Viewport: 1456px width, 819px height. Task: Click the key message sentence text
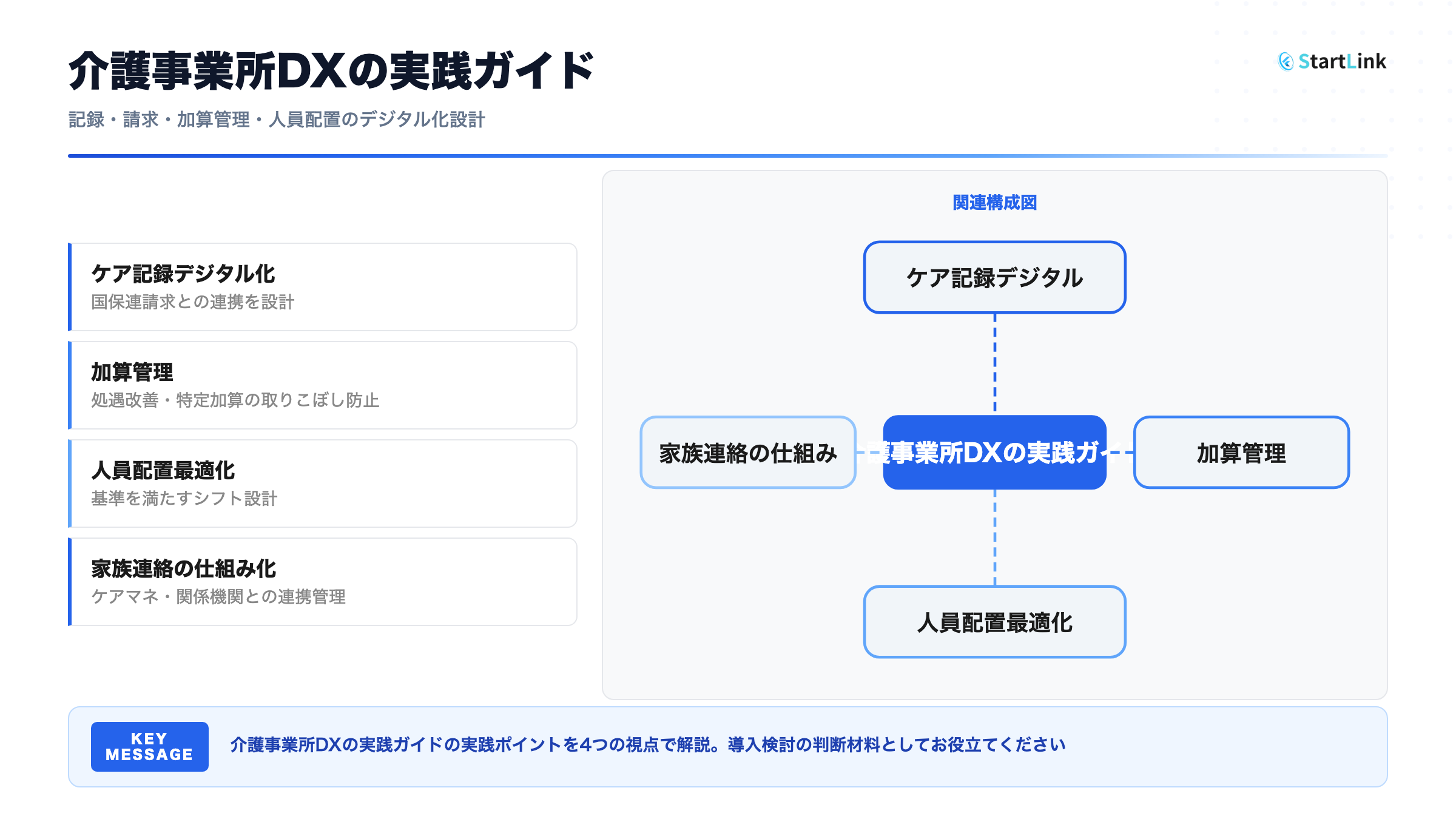647,745
